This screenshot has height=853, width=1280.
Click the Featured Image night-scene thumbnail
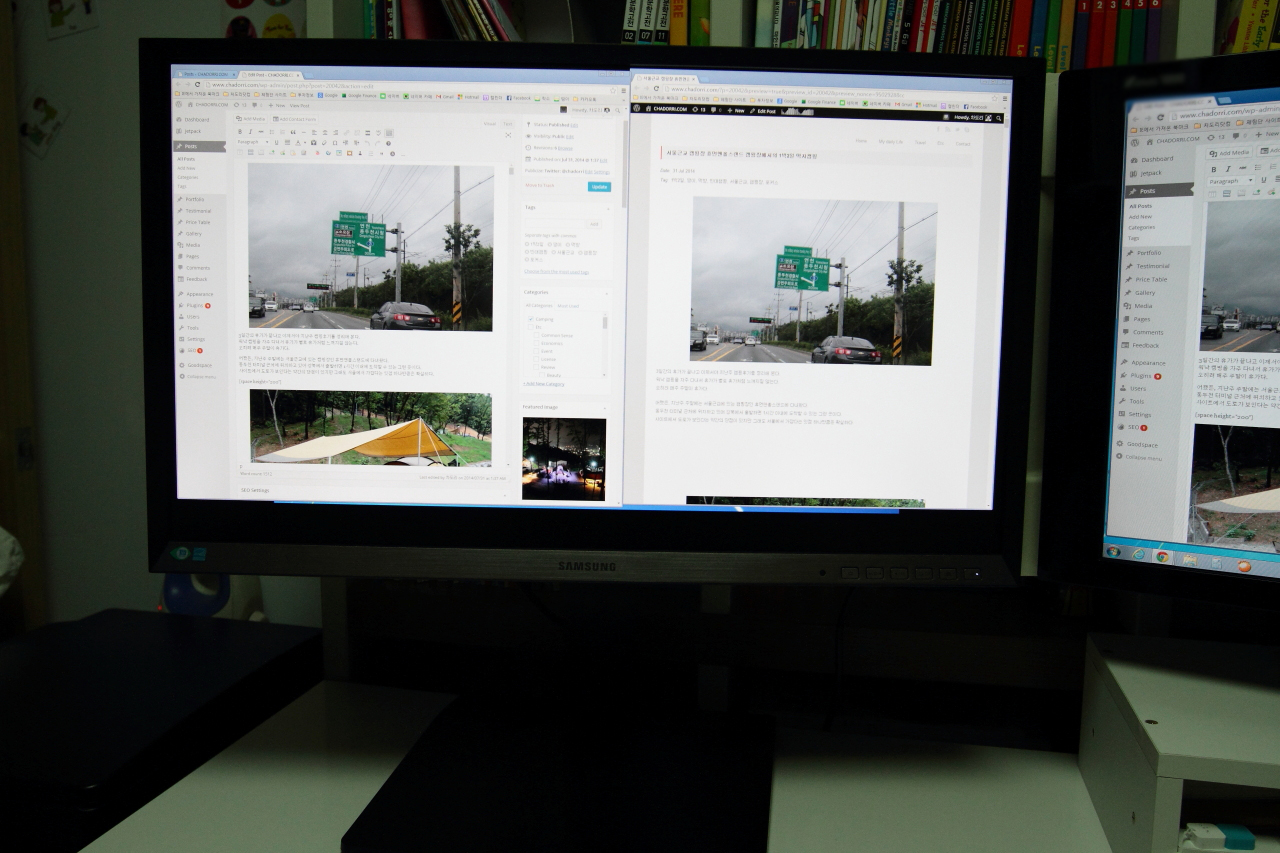click(x=564, y=459)
